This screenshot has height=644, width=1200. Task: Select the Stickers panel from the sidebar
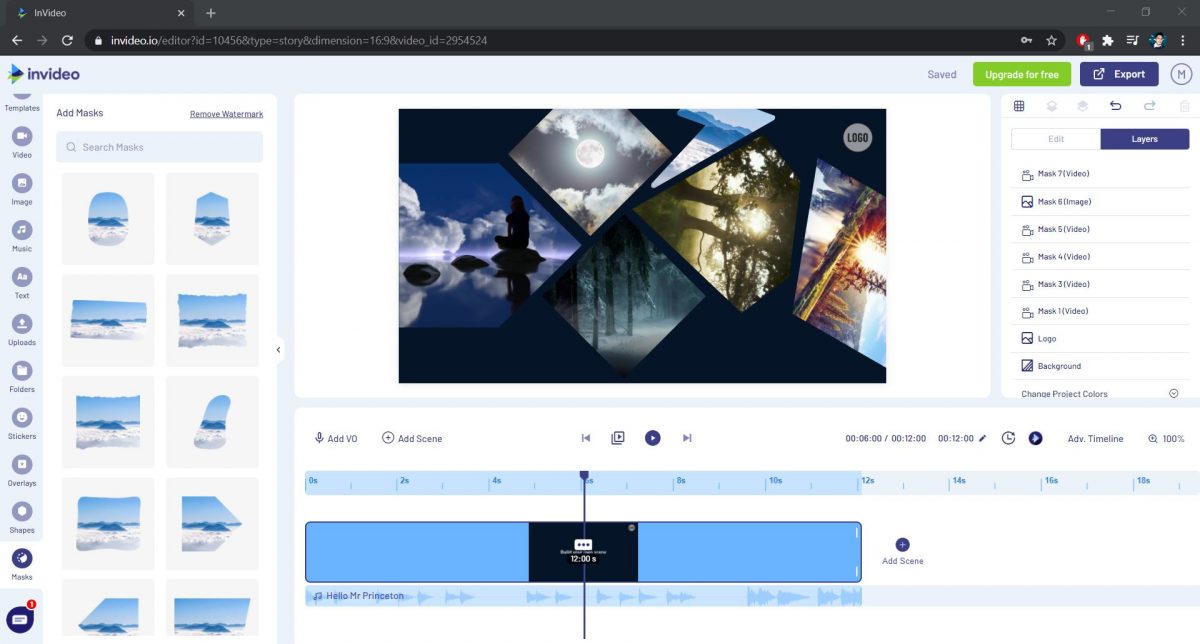[21, 426]
